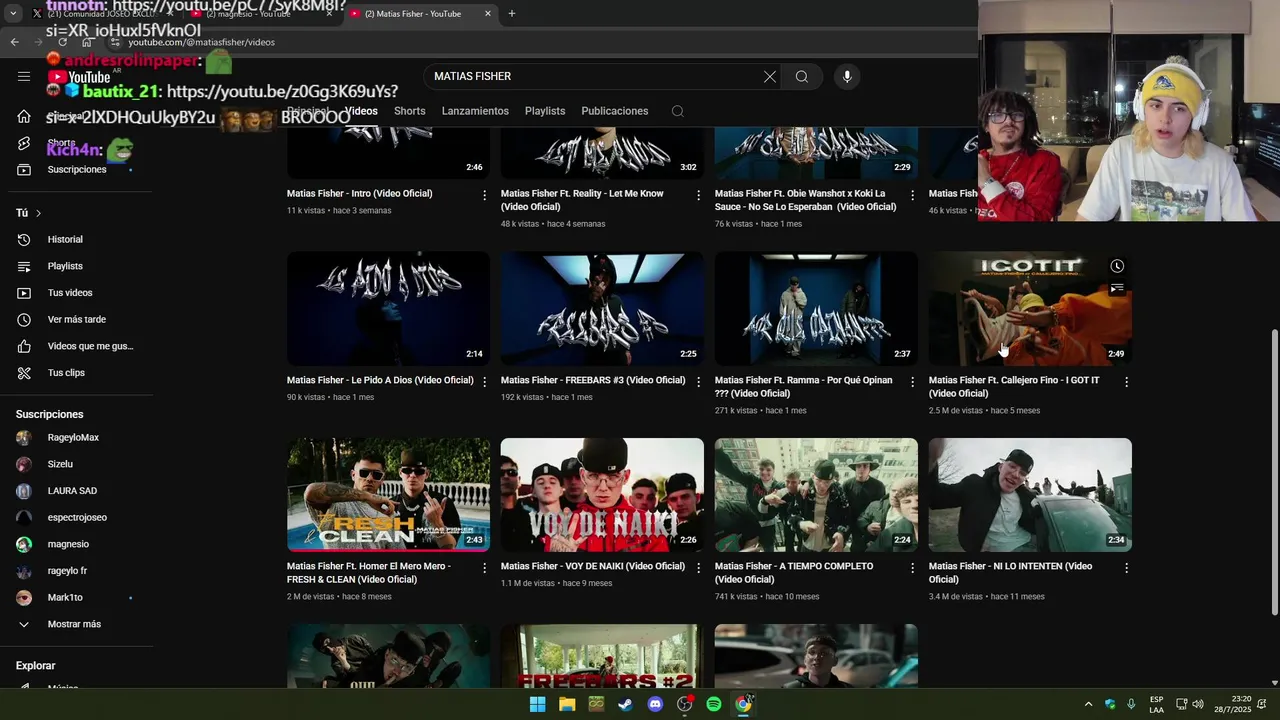Play the A TIEMPO COMPLETO thumbnail
The height and width of the screenshot is (720, 1280).
click(x=816, y=495)
